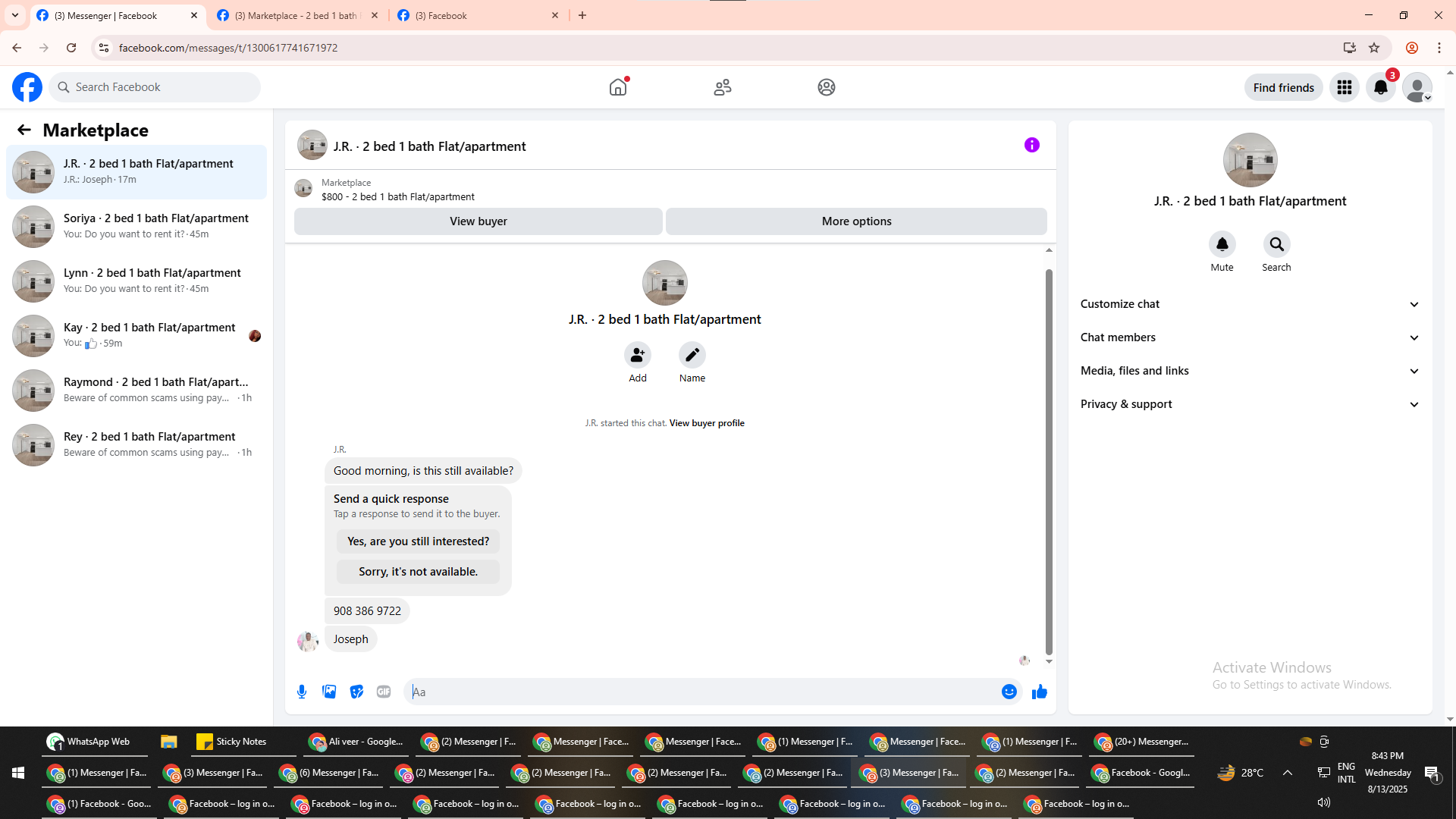Search within the conversation
The height and width of the screenshot is (819, 1456).
click(1276, 245)
